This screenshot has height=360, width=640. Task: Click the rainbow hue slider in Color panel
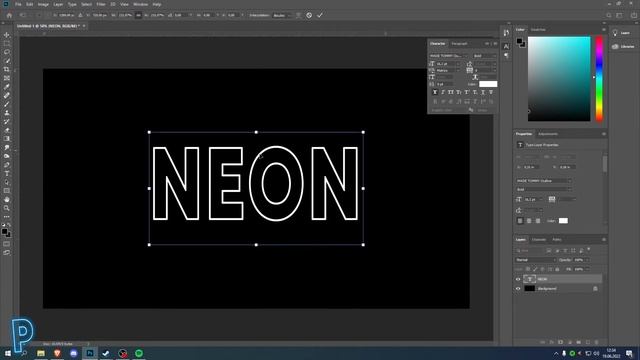[599, 79]
